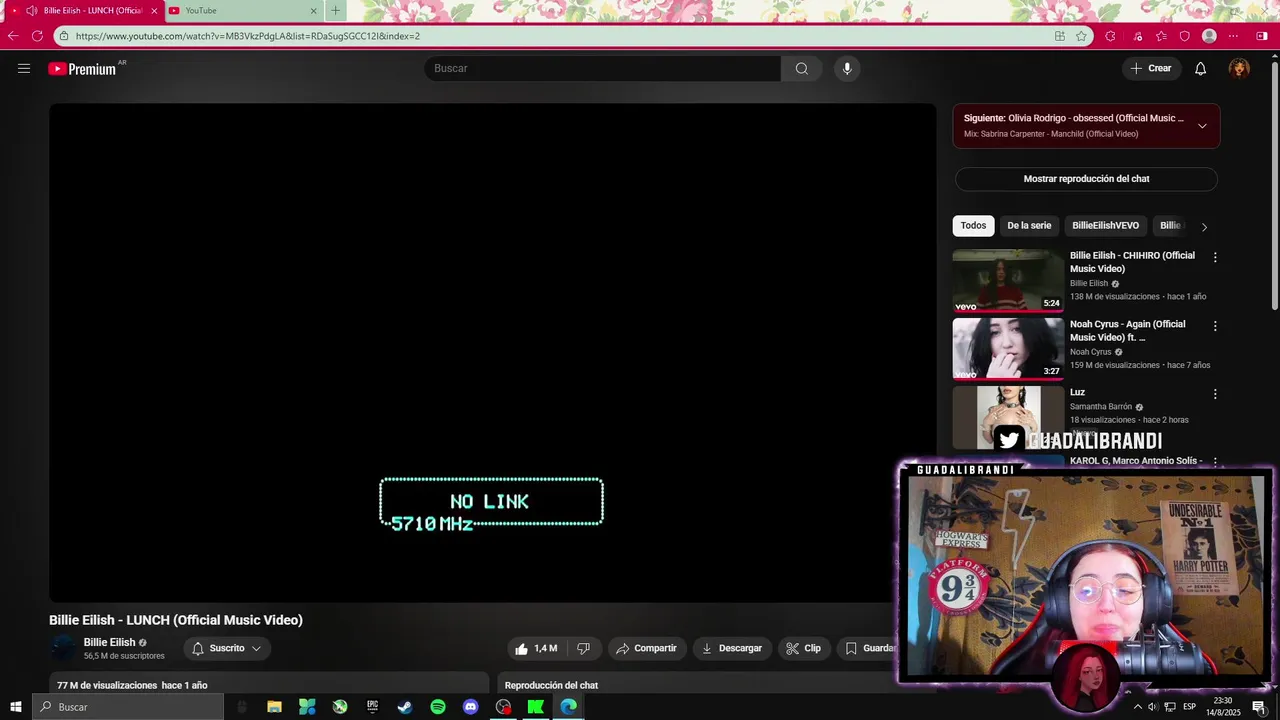Image resolution: width=1280 pixels, height=720 pixels.
Task: Open the YouTube guide hamburger menu
Action: tap(24, 68)
